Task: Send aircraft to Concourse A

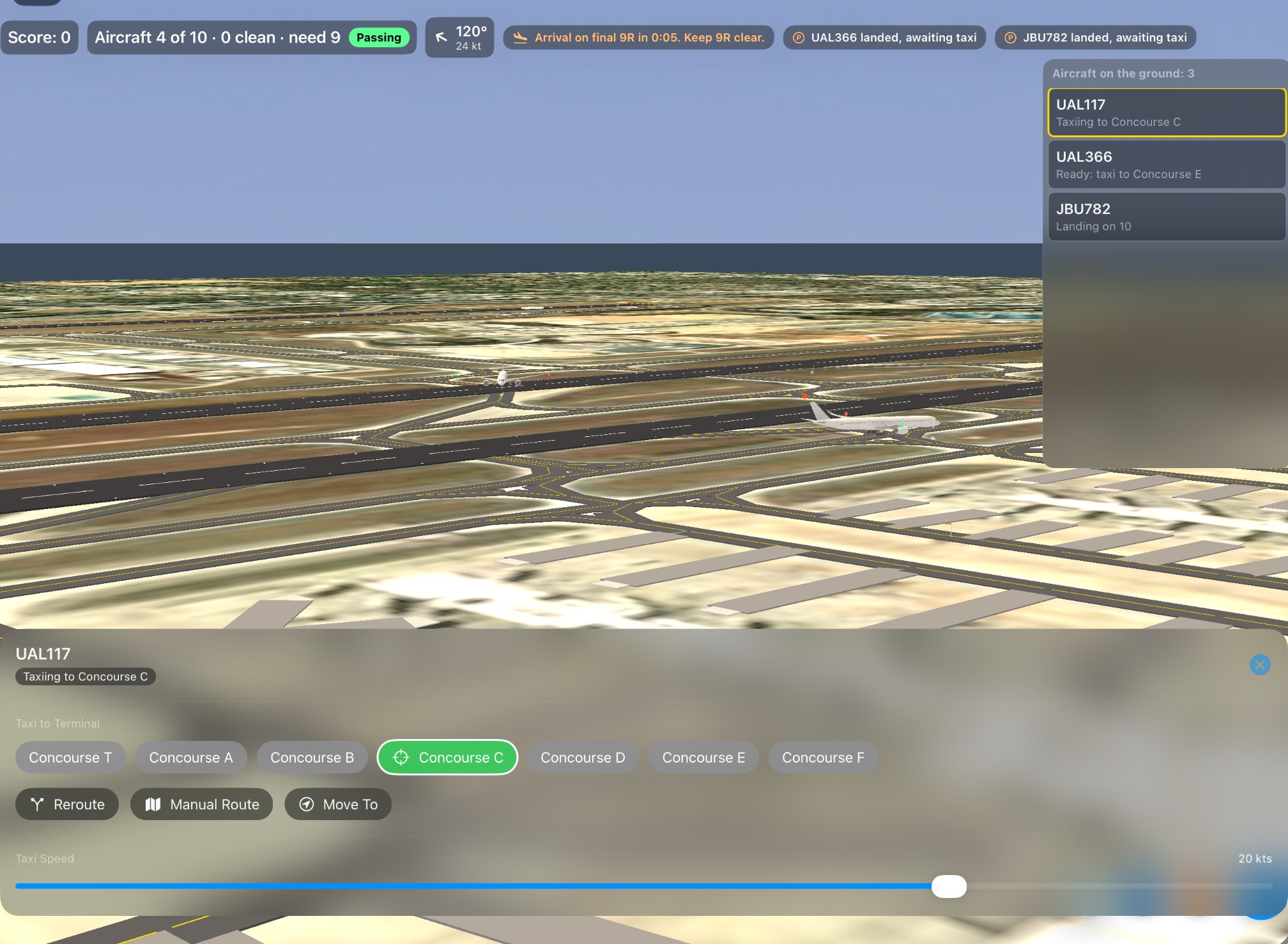Action: (191, 757)
